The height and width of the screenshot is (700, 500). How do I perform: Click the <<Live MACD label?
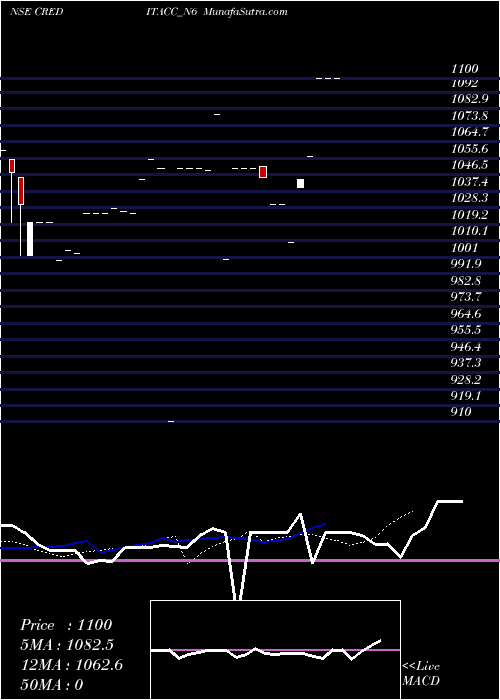pyautogui.click(x=421, y=673)
